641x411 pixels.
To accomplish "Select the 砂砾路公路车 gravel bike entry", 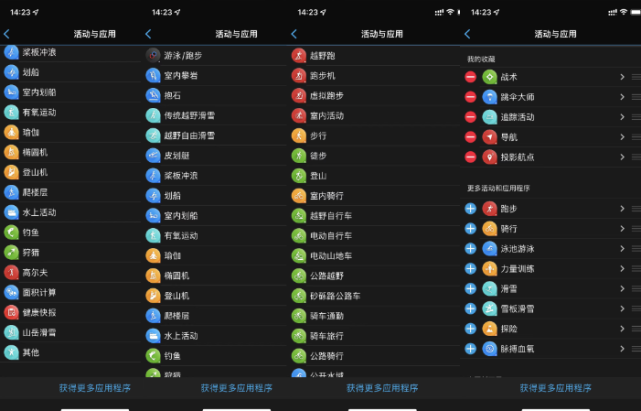I will click(x=375, y=296).
